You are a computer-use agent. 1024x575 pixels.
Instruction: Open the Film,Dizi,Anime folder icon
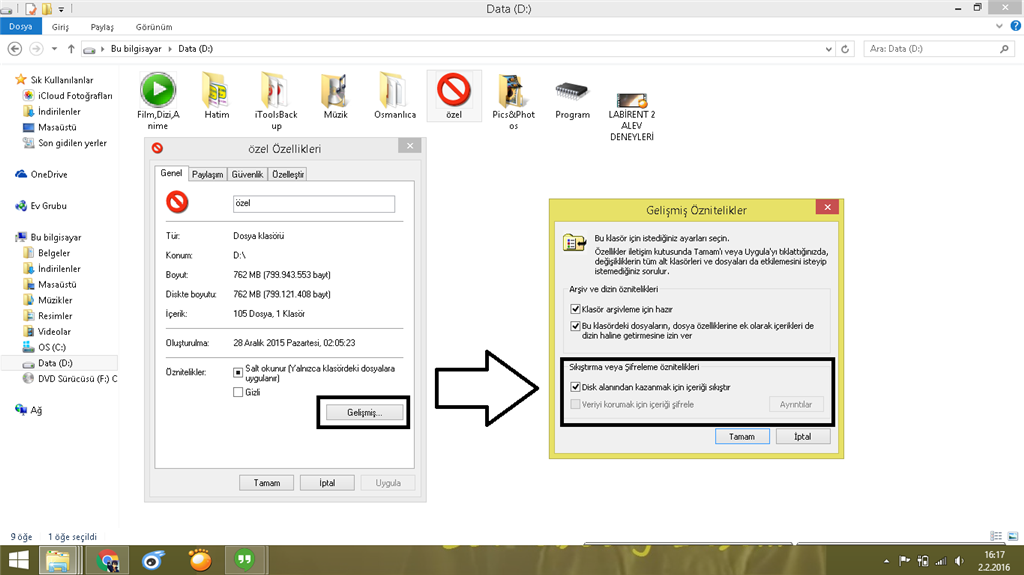[x=157, y=92]
